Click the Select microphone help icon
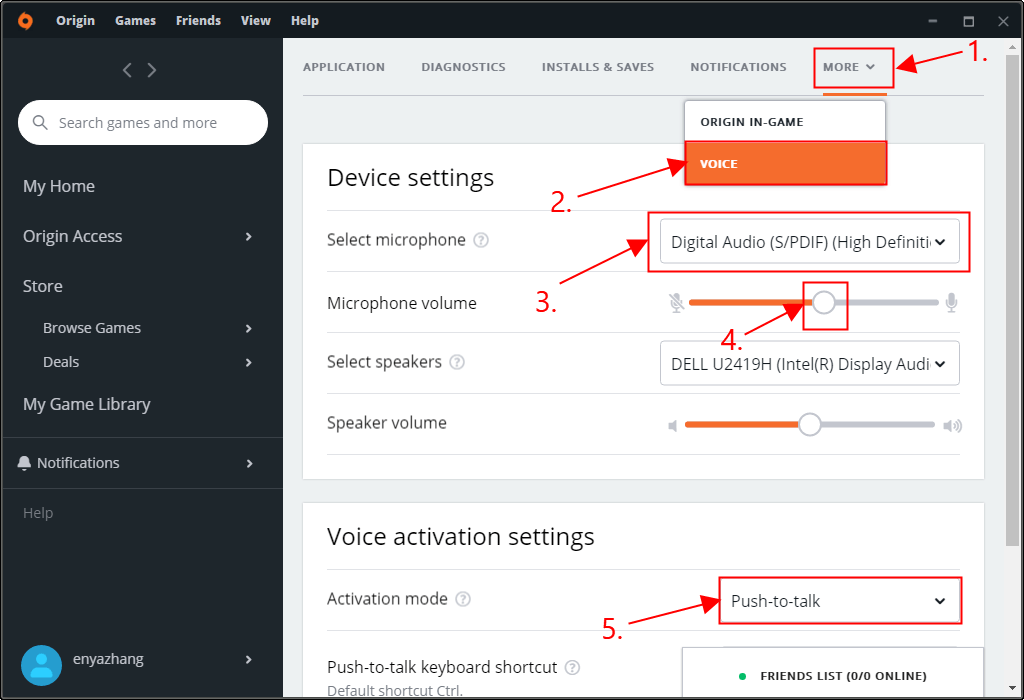The image size is (1024, 700). (481, 240)
